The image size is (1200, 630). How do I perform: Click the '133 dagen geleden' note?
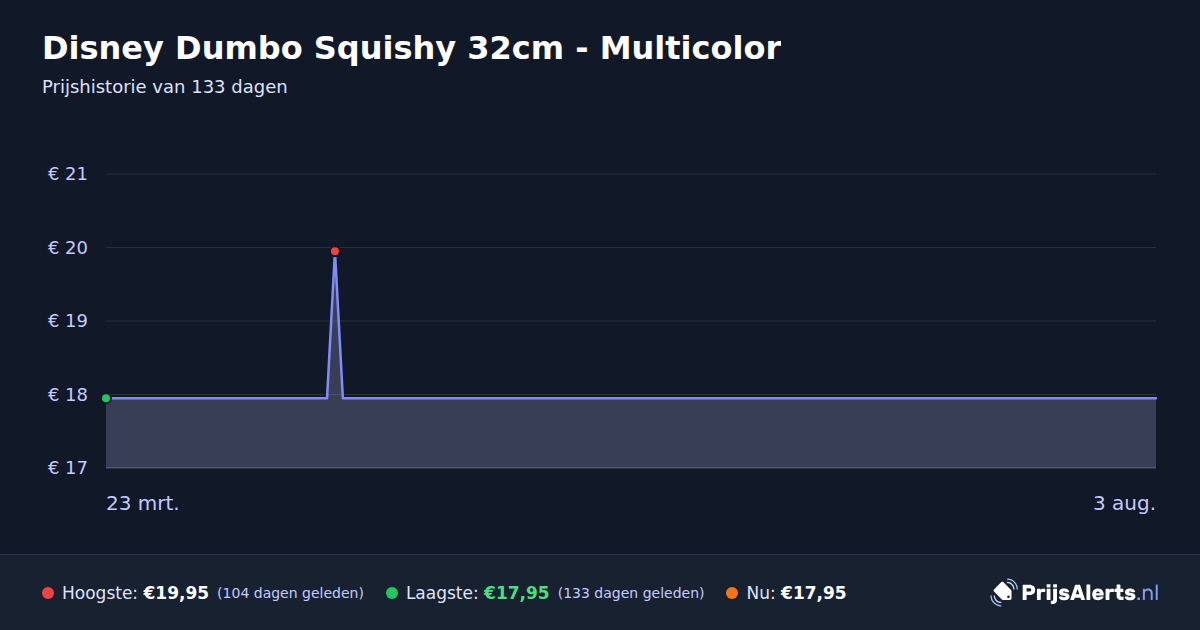[631, 593]
